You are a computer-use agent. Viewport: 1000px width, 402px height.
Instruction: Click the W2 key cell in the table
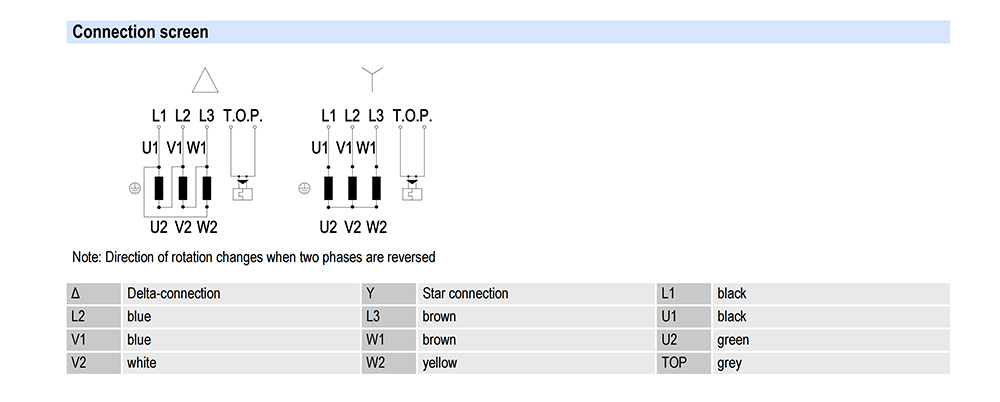point(387,363)
